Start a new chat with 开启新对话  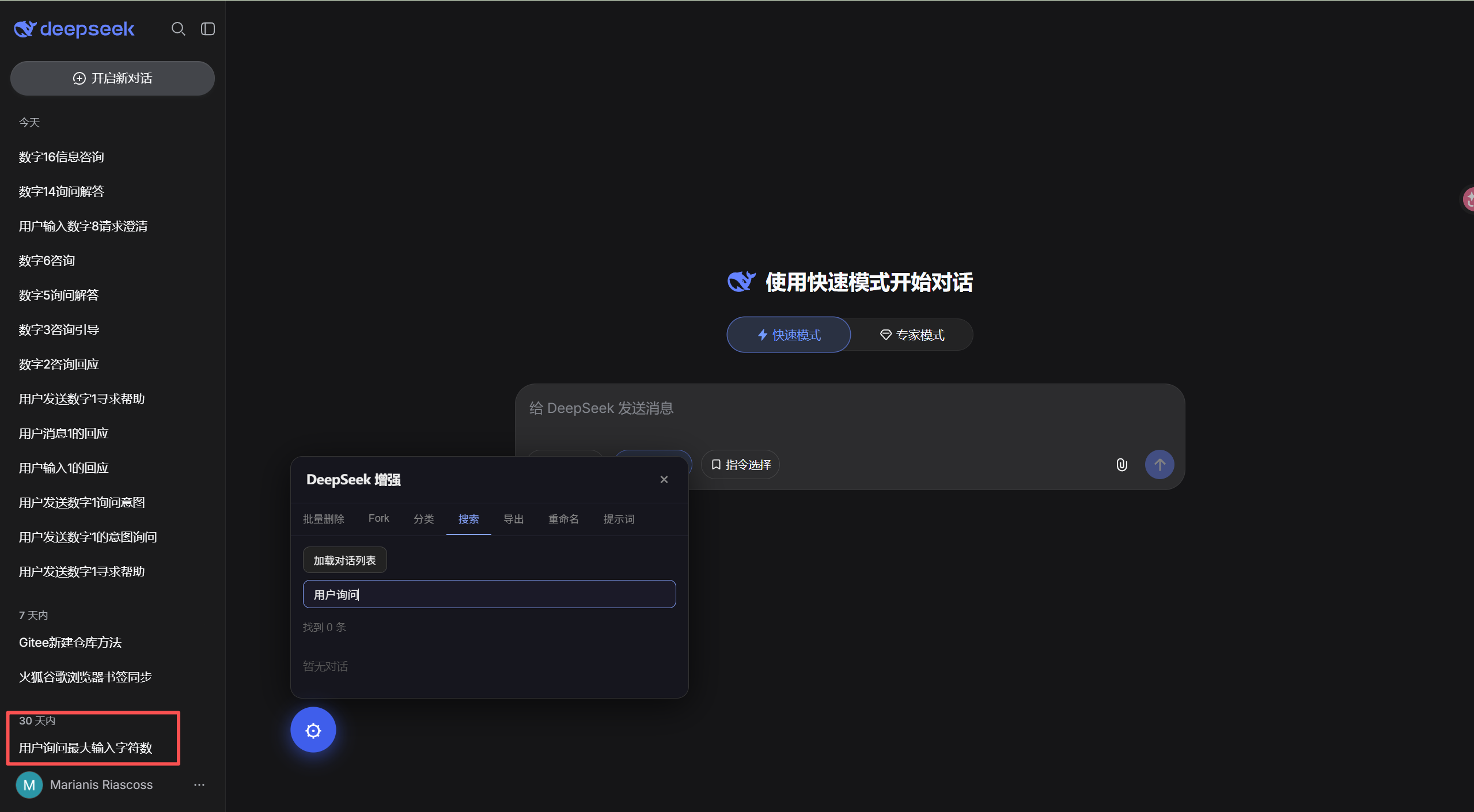[112, 78]
